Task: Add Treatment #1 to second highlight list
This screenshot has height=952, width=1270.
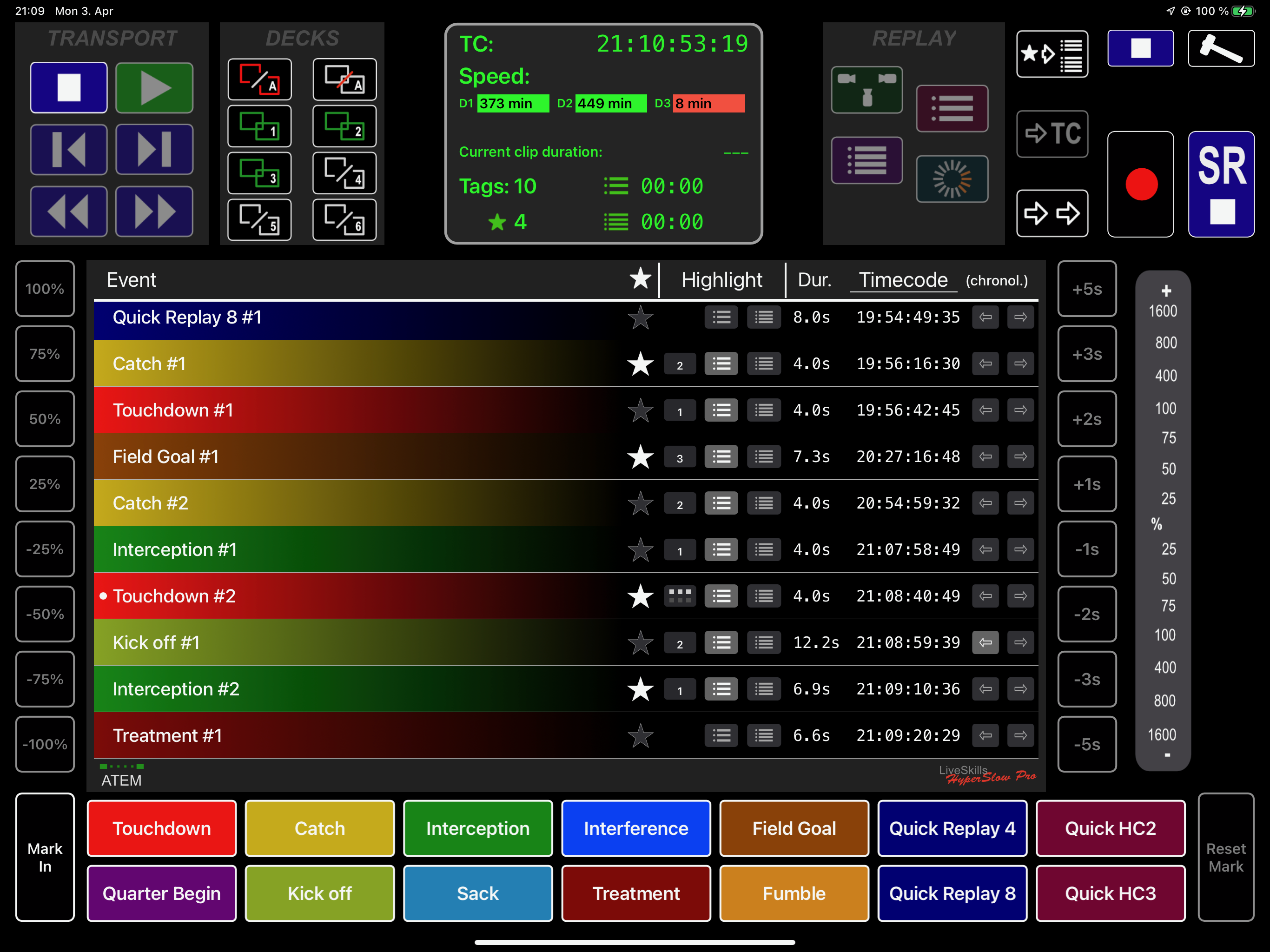Action: pyautogui.click(x=764, y=736)
